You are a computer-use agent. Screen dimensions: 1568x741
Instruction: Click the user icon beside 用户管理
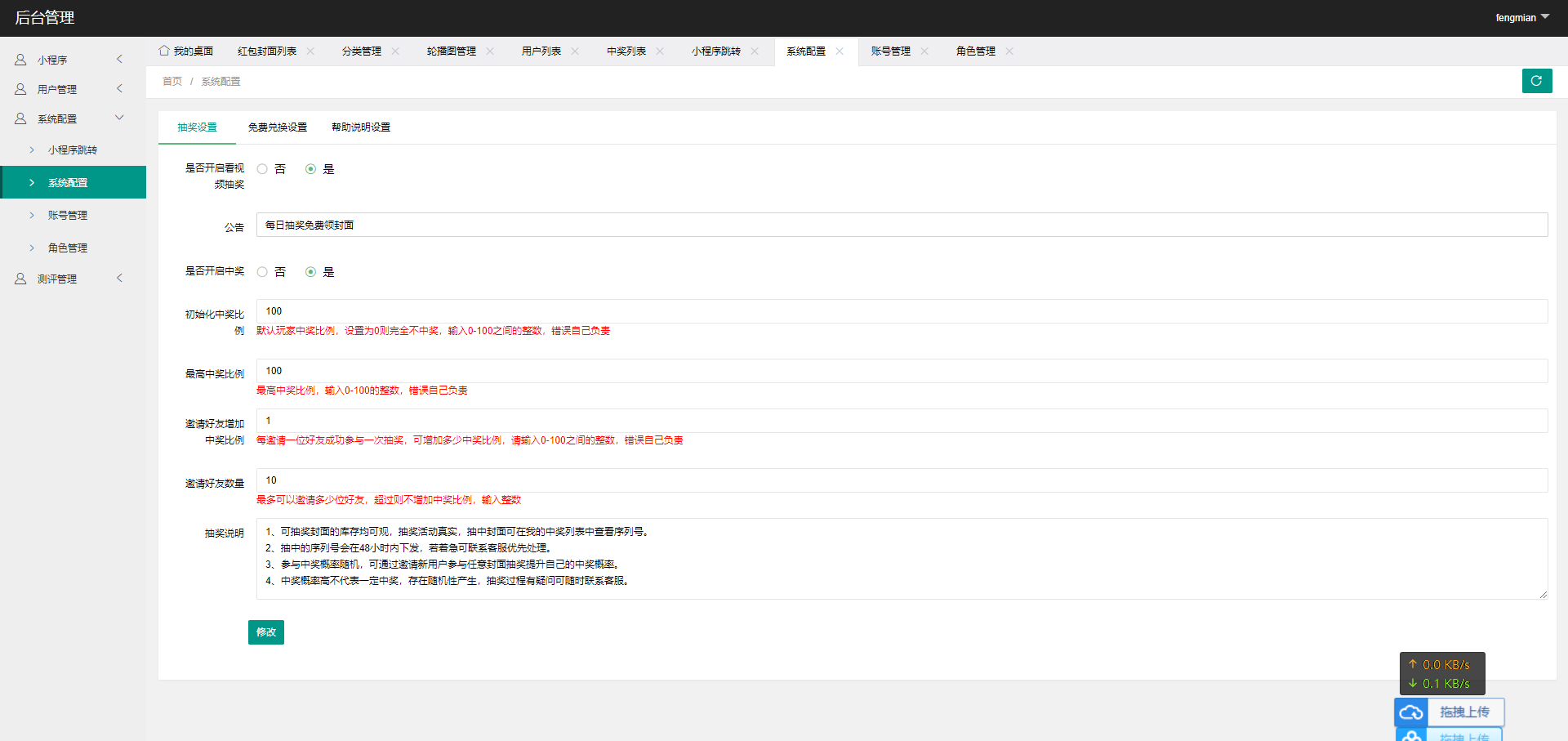tap(20, 89)
